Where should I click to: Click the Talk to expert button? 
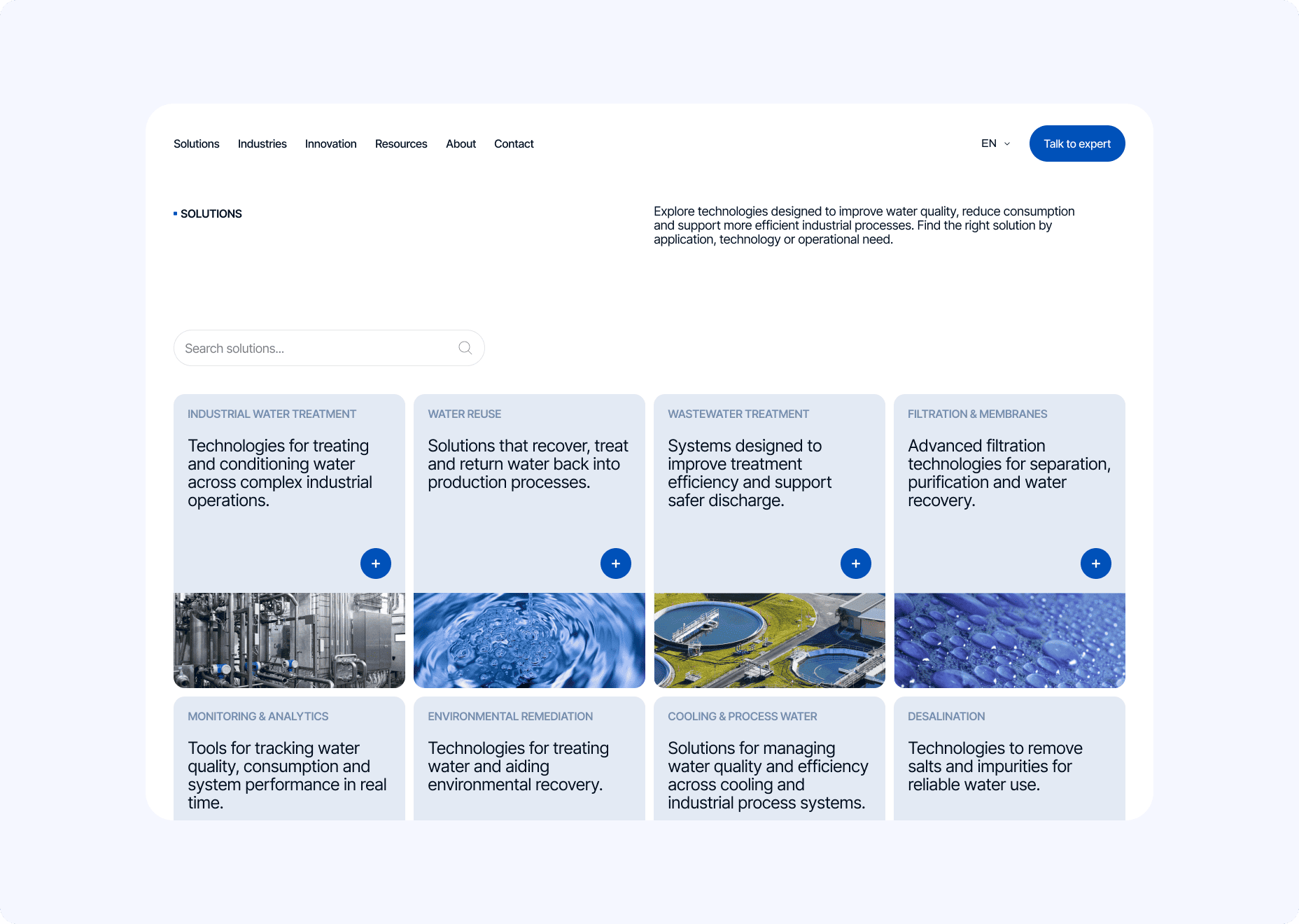(x=1077, y=143)
